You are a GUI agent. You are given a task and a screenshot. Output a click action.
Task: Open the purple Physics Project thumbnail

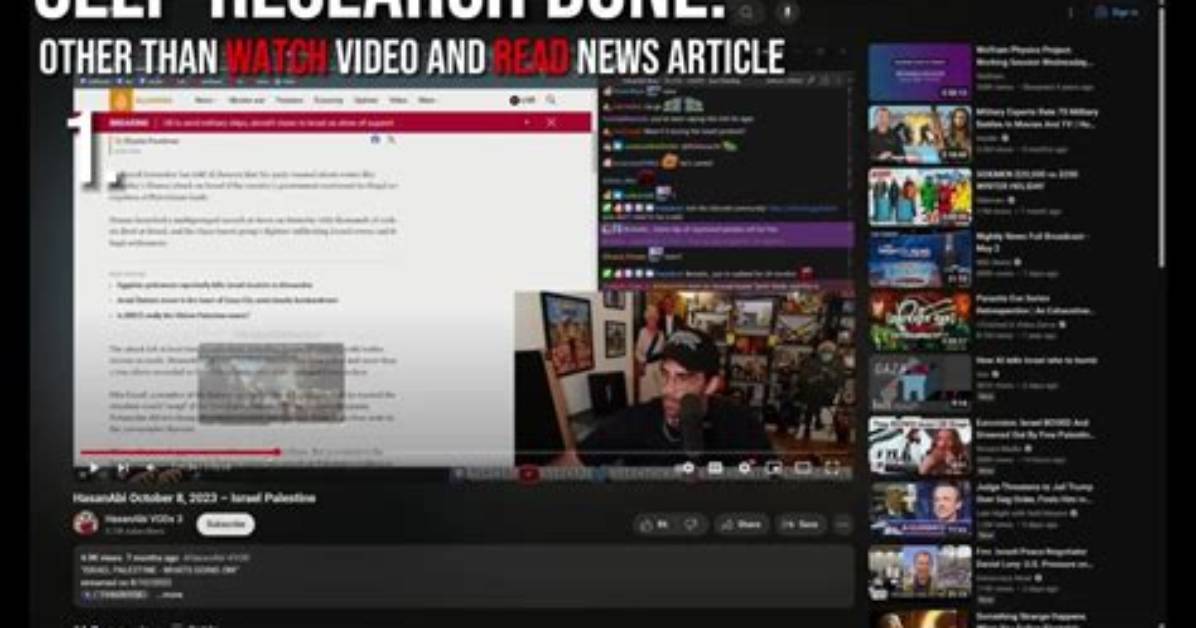[919, 72]
